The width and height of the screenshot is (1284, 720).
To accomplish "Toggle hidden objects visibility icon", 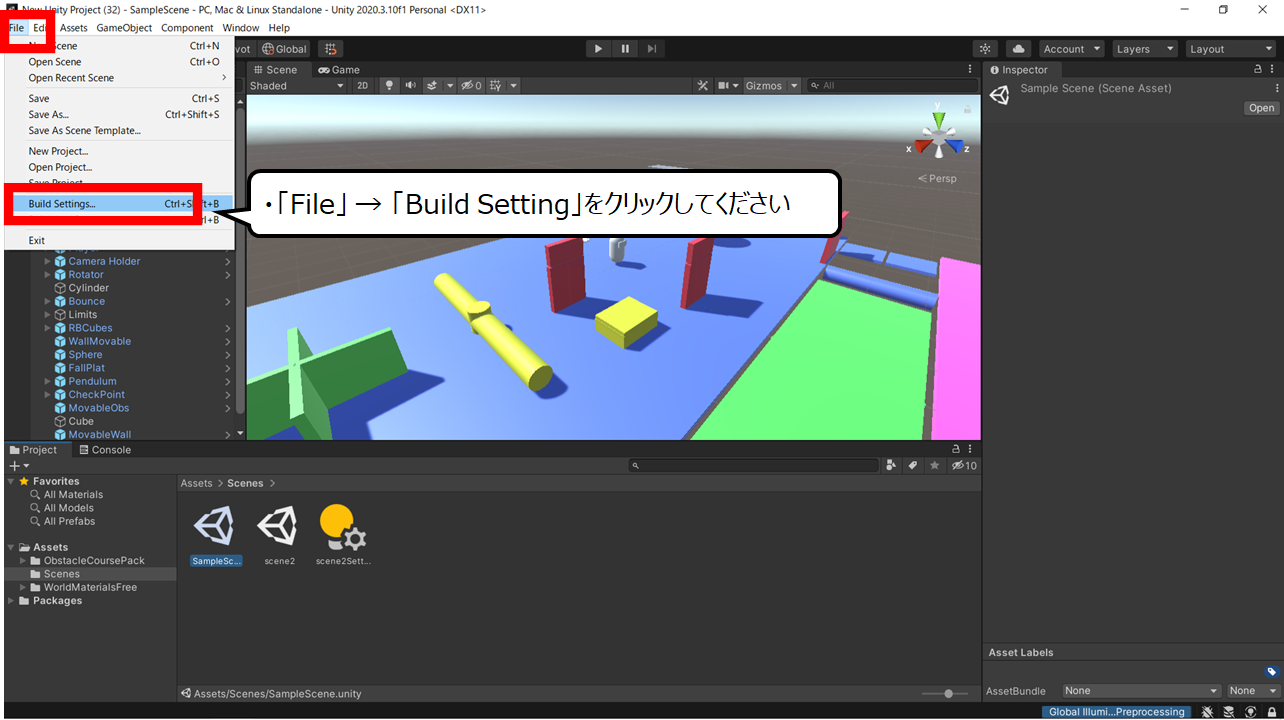I will click(471, 86).
